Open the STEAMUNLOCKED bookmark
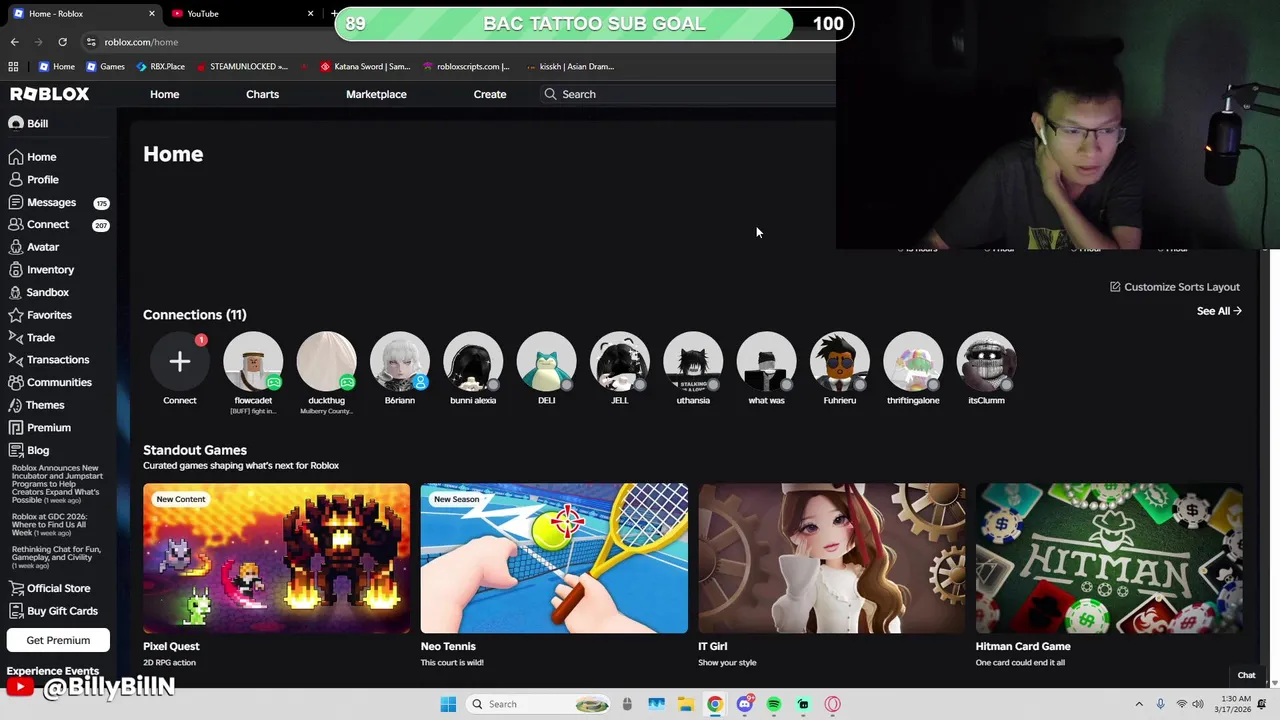Screen dimensions: 1280x720 (242, 67)
